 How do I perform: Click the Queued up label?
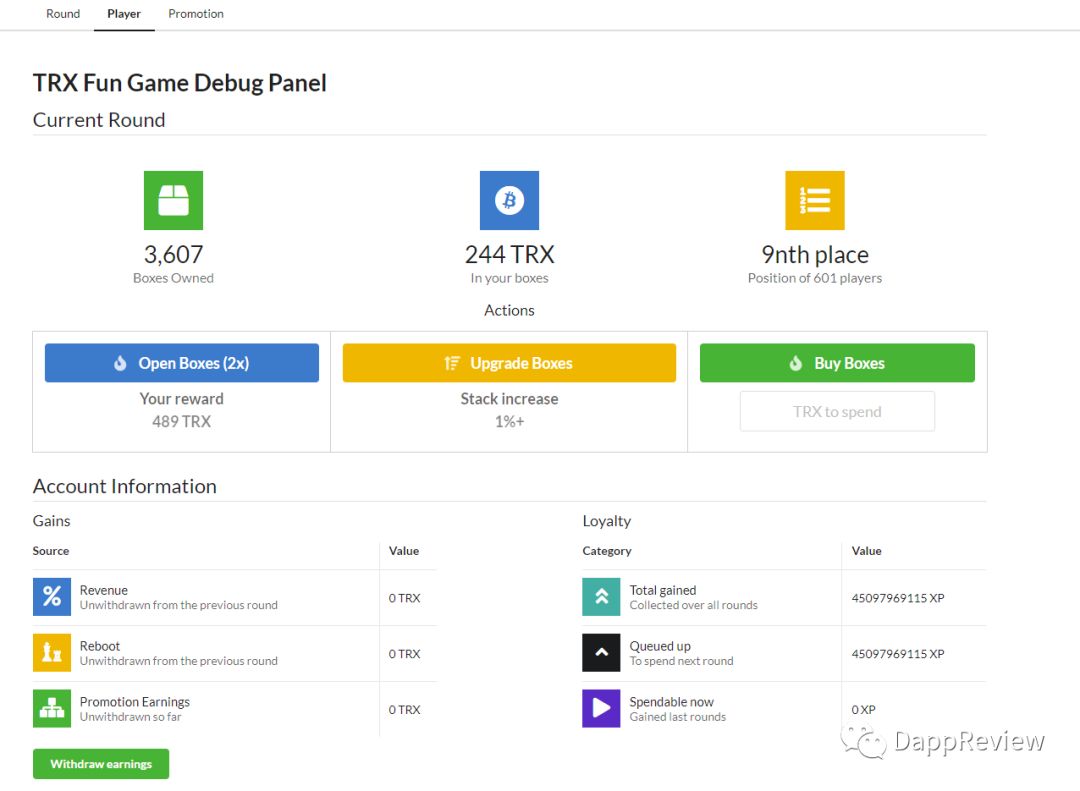tap(660, 646)
